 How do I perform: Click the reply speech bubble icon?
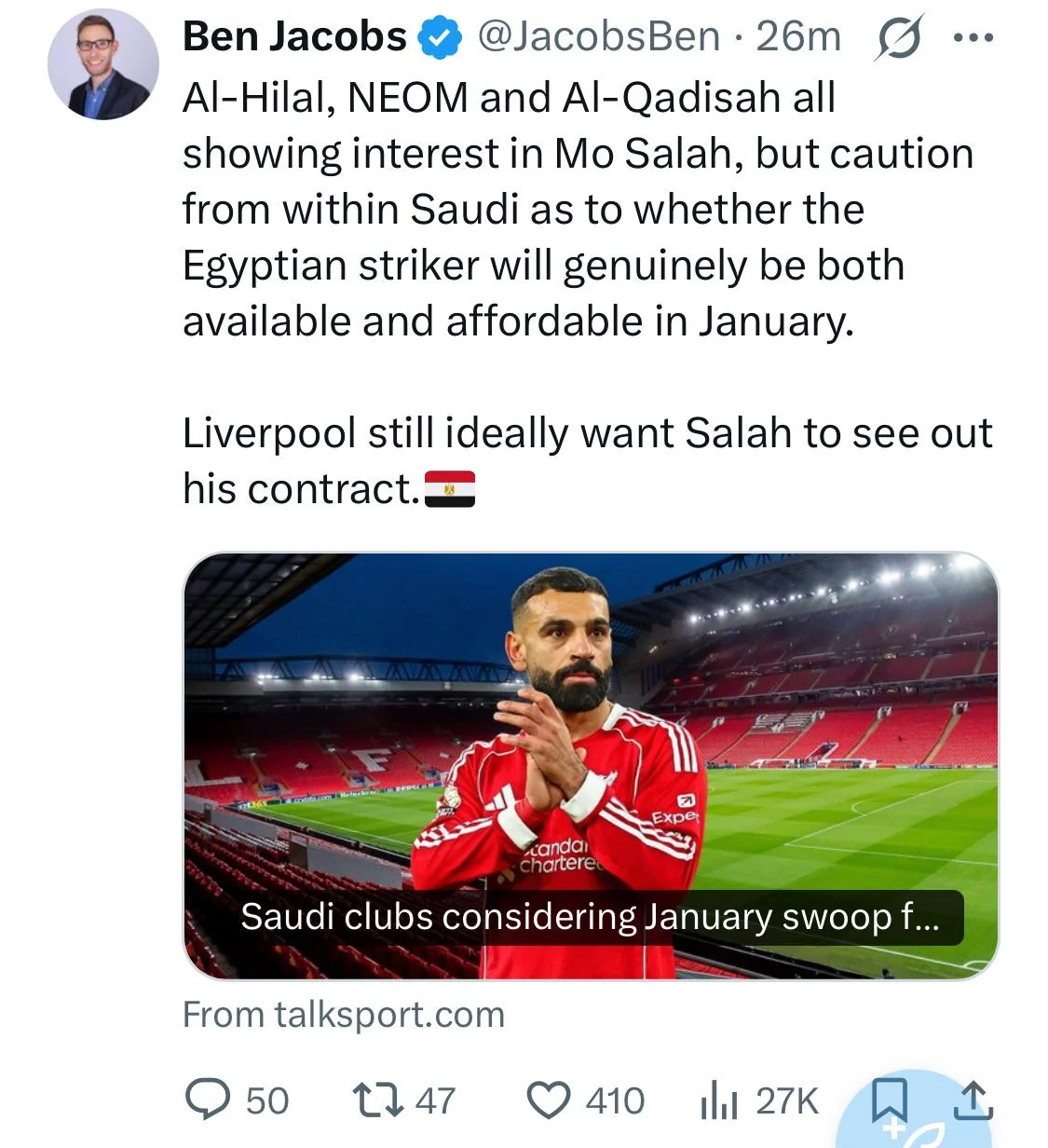tap(208, 1100)
